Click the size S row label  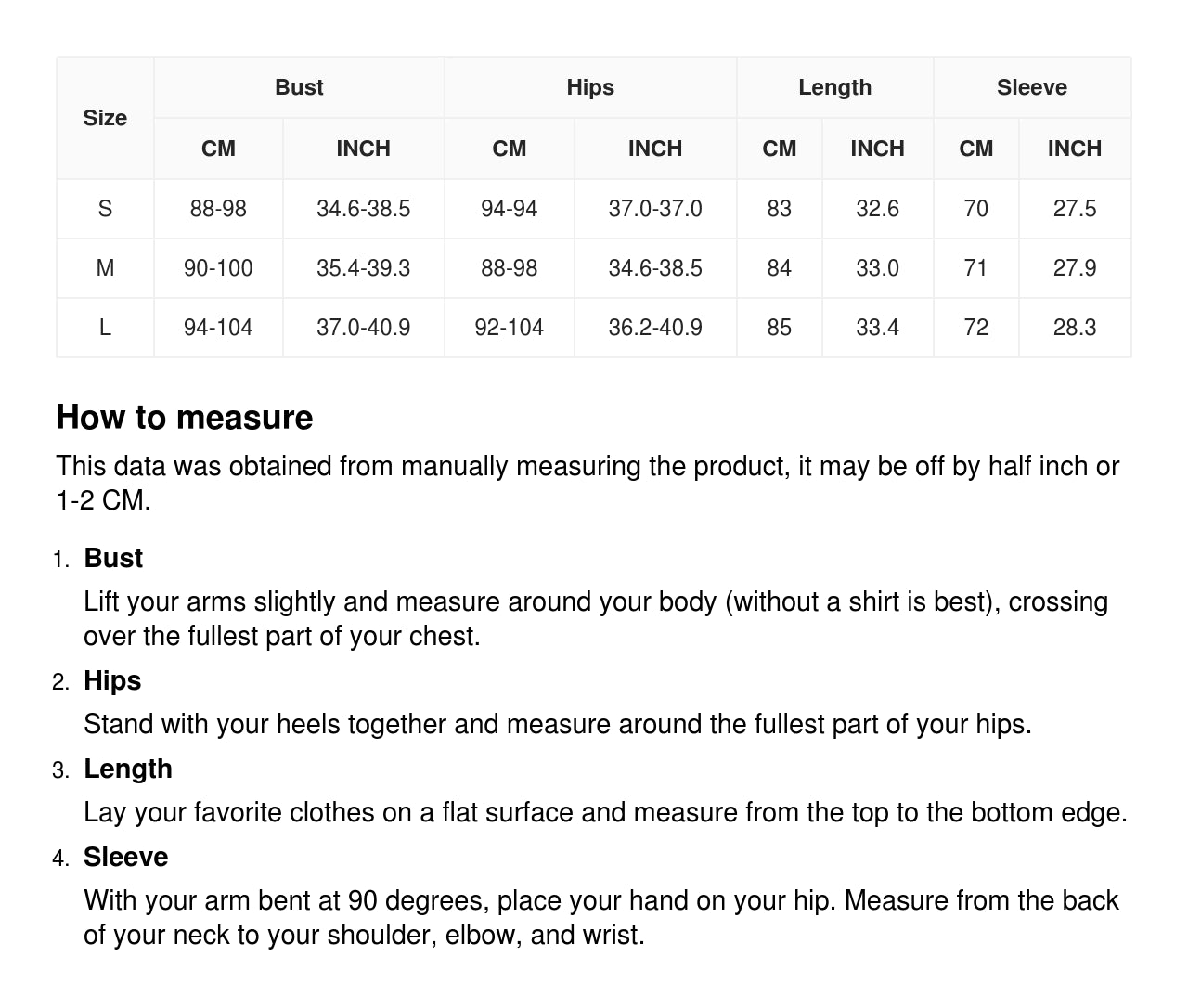[x=105, y=209]
